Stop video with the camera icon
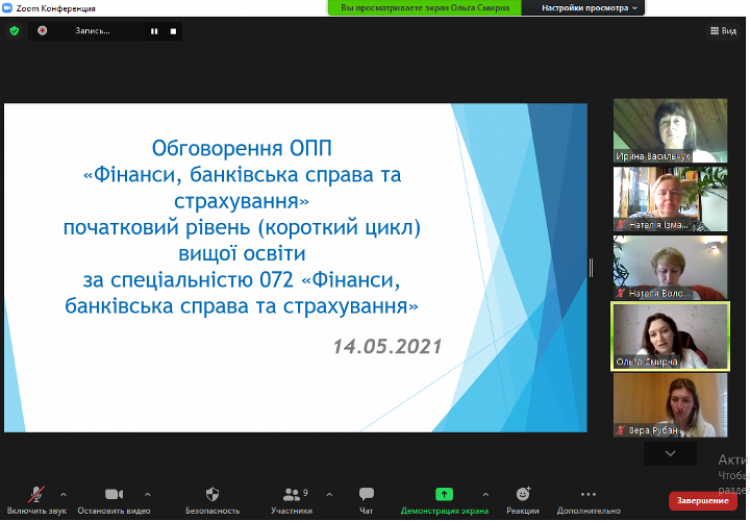This screenshot has width=750, height=521. click(113, 495)
